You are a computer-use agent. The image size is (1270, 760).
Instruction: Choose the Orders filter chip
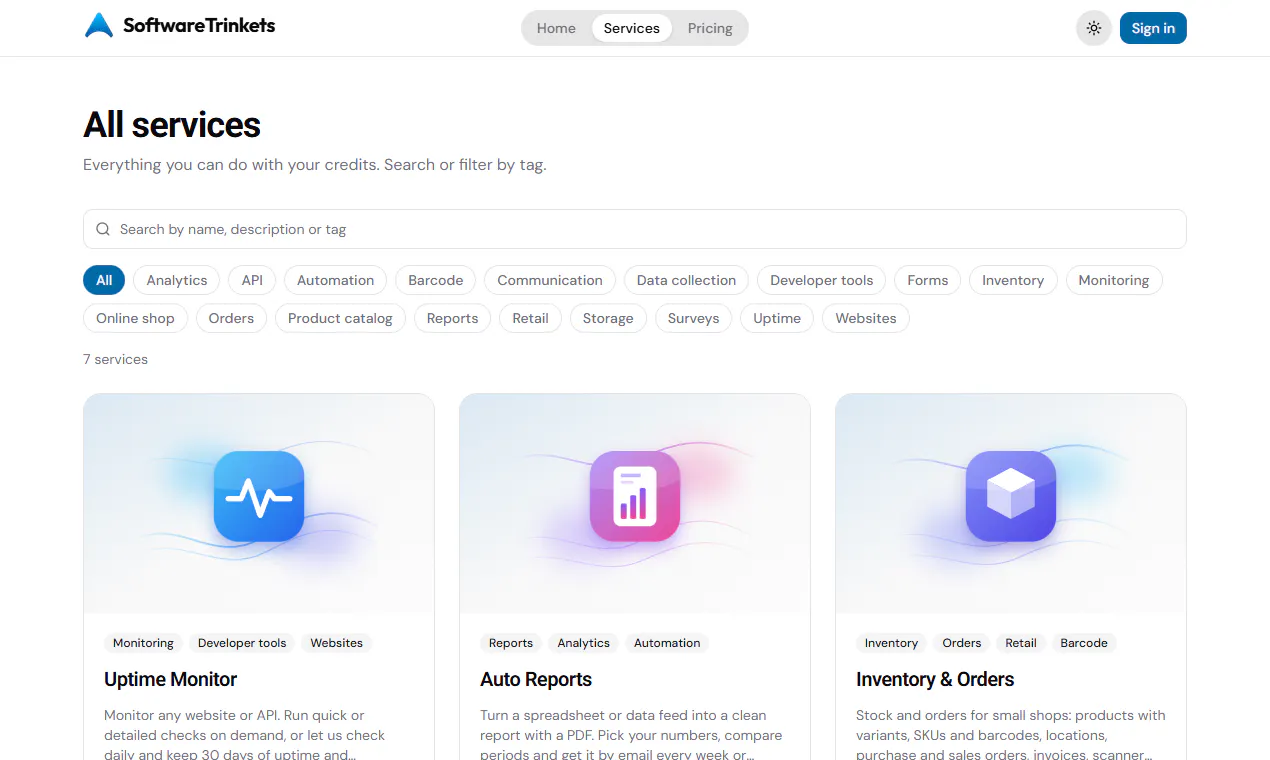point(231,318)
